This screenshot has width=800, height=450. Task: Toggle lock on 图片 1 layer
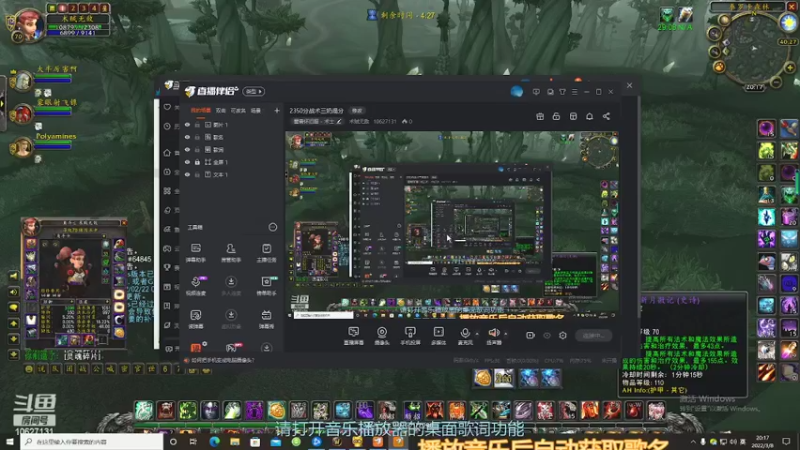197,124
